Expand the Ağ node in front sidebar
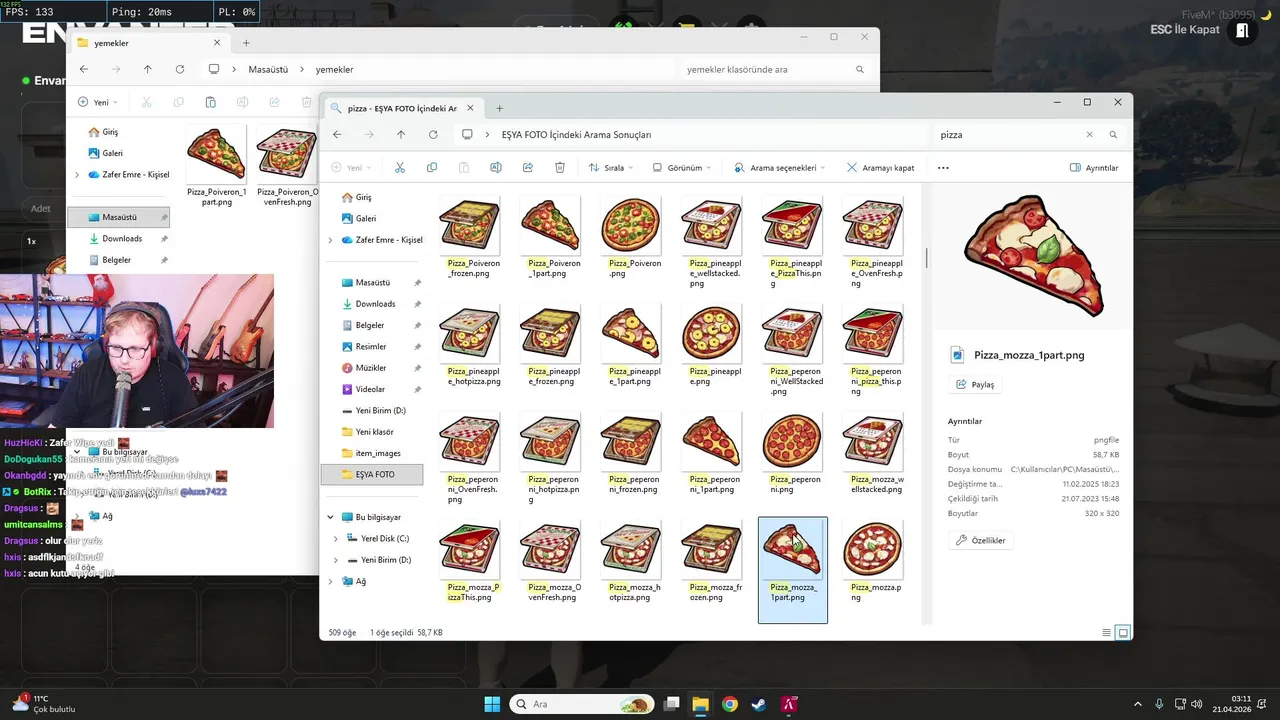Image resolution: width=1280 pixels, height=720 pixels. (x=331, y=581)
